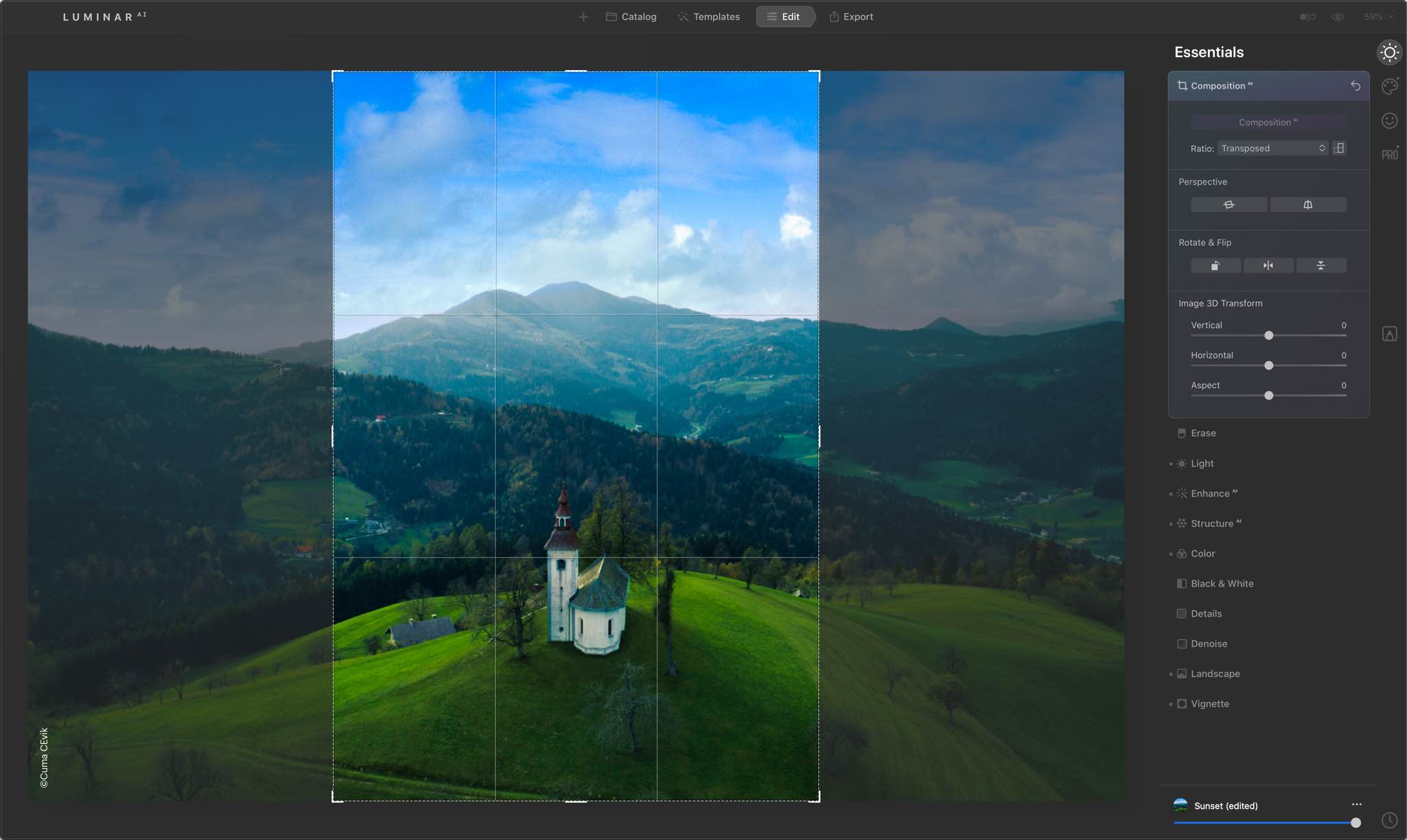Click the flip horizontal icon
Image resolution: width=1407 pixels, height=840 pixels.
click(x=1268, y=264)
